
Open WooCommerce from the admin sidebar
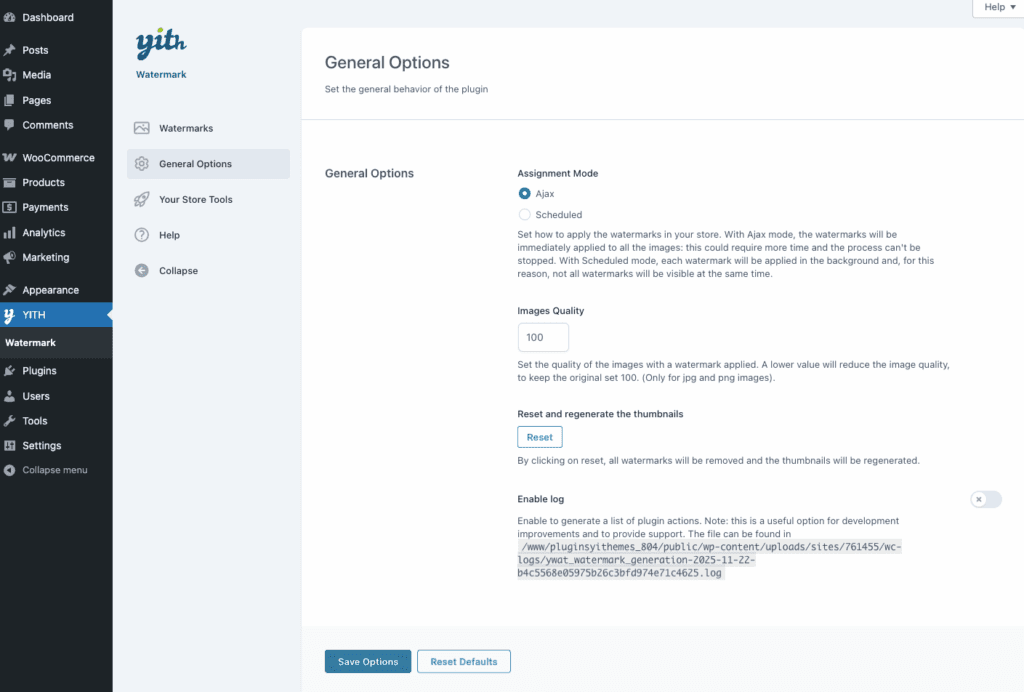coord(55,157)
